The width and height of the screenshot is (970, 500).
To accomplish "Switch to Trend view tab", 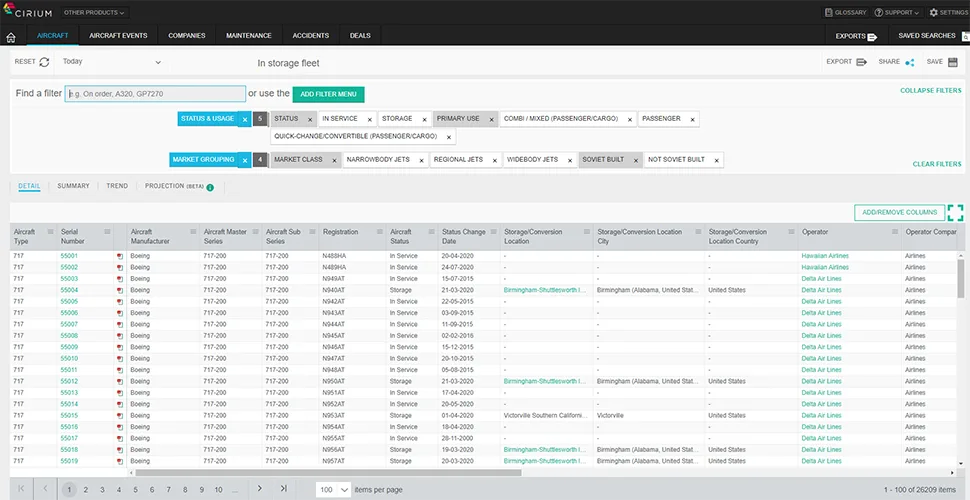I will click(x=117, y=186).
